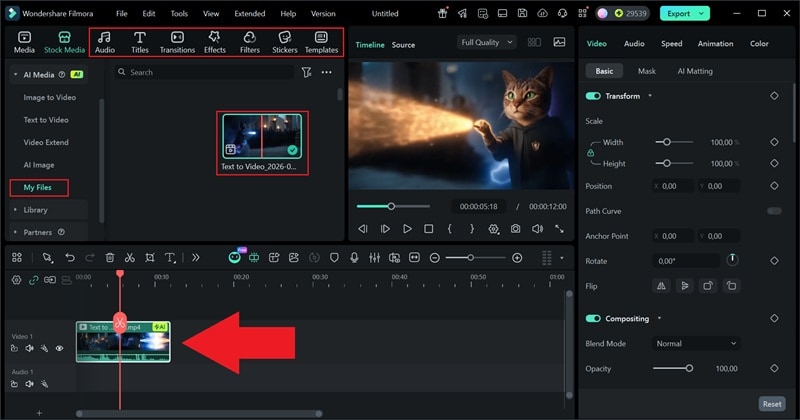Show more timeline tools via double-chevron

click(195, 258)
